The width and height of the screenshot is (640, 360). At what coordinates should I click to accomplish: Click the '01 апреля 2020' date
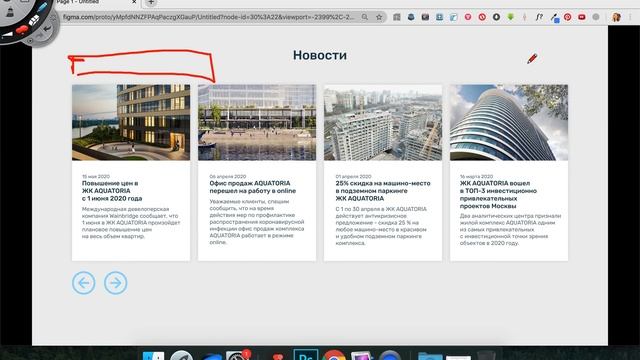click(x=353, y=176)
